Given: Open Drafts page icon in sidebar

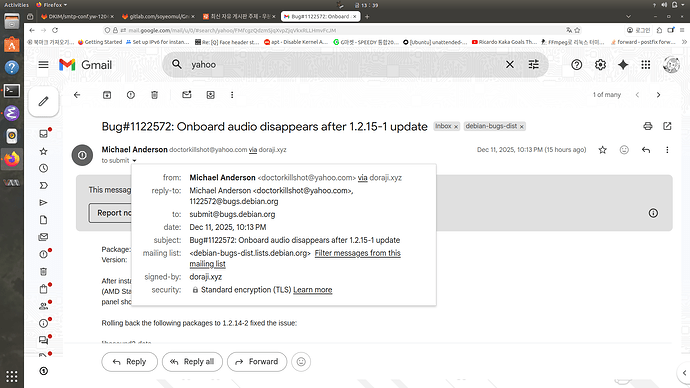Looking at the screenshot, I should [x=44, y=220].
